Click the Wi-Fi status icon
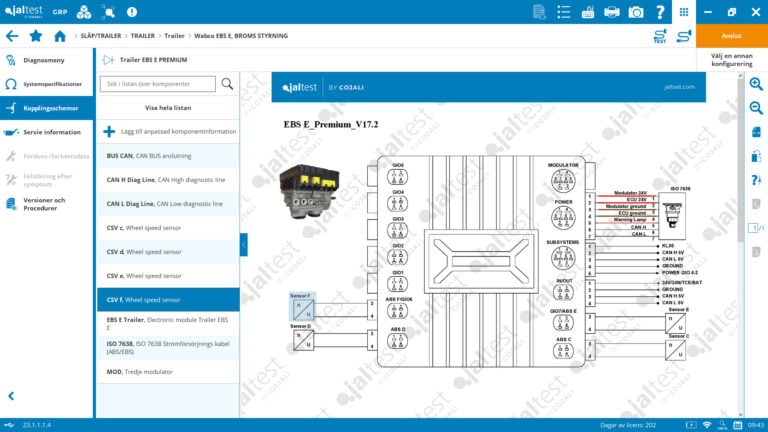768x432 pixels. click(706, 425)
